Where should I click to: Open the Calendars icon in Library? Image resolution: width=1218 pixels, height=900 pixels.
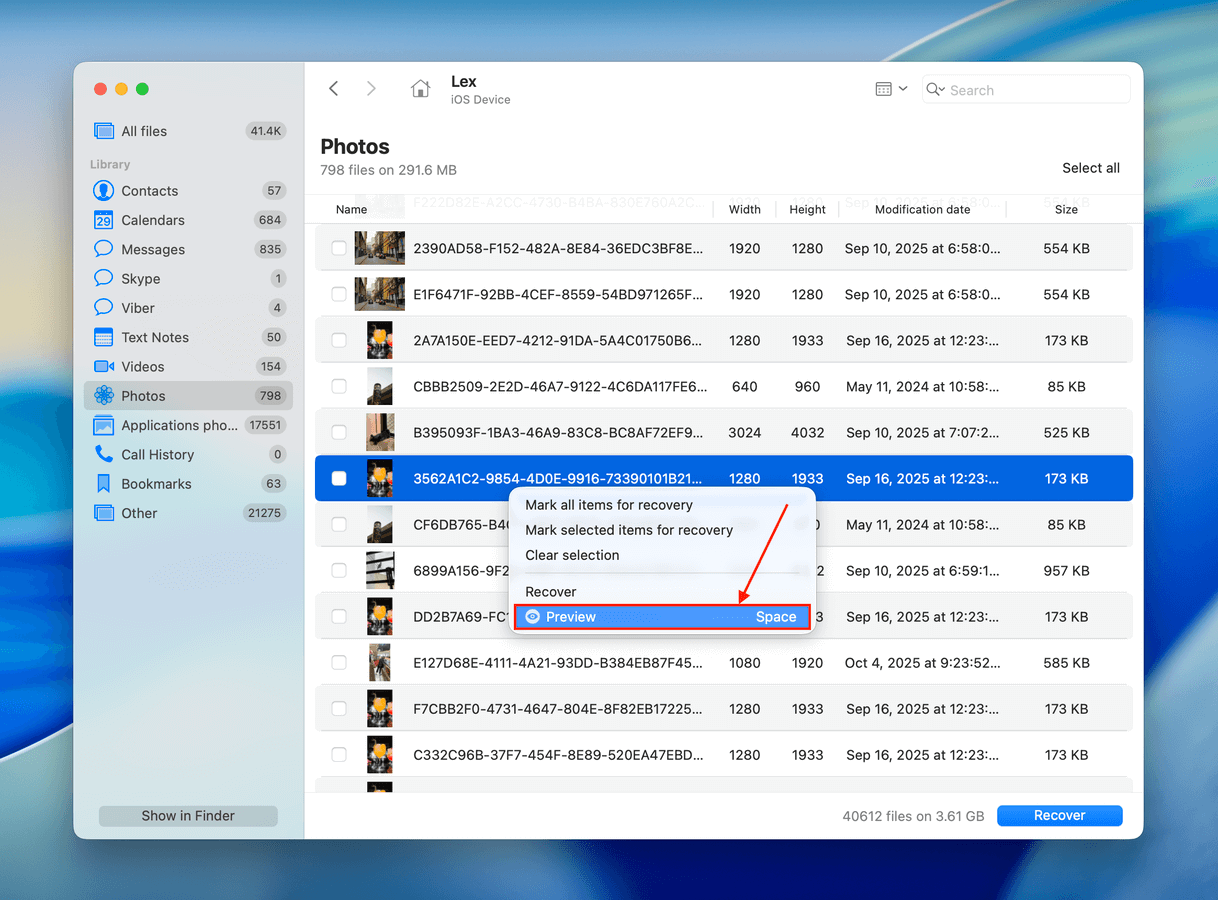(103, 220)
